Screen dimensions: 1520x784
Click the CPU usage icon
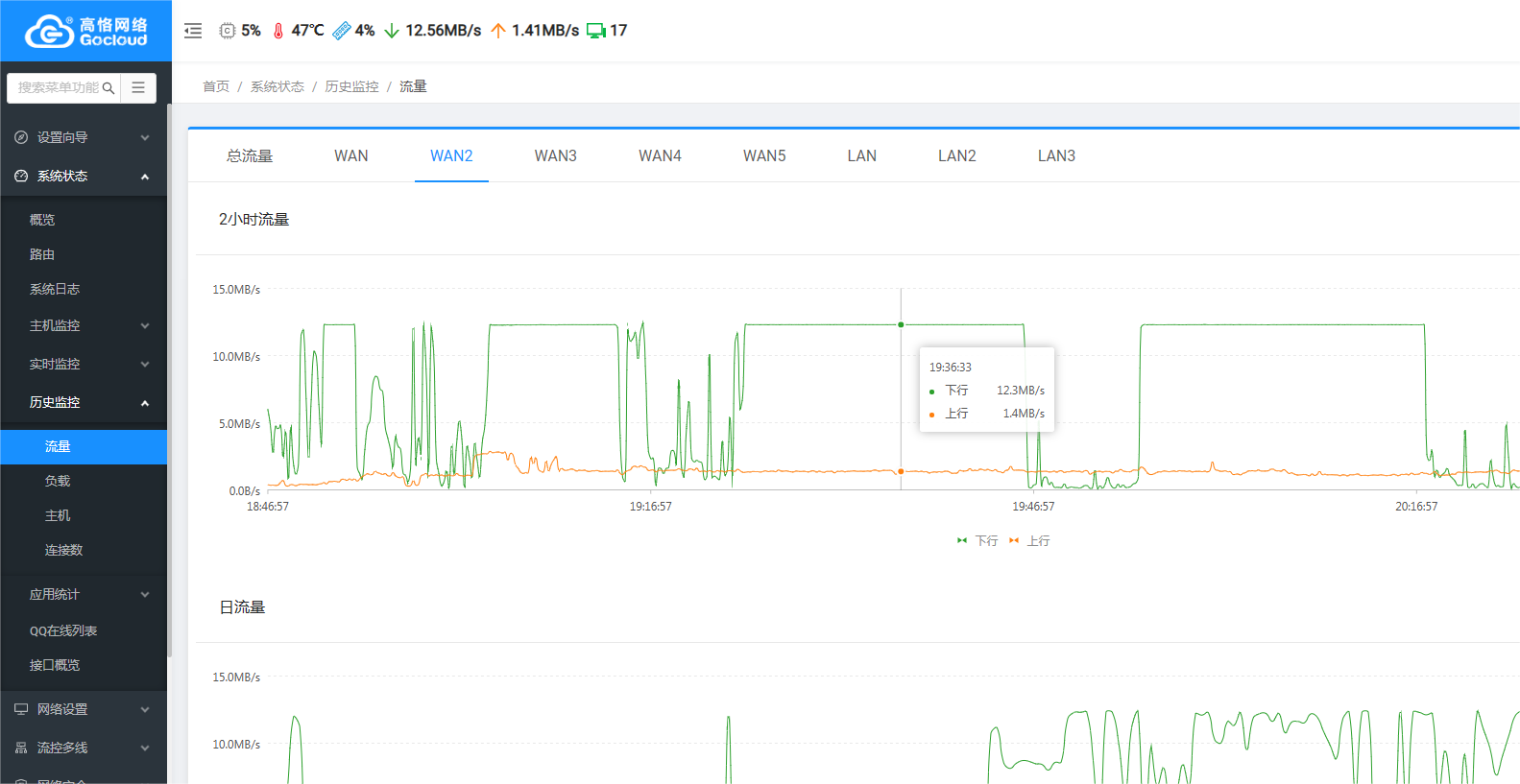tap(228, 31)
